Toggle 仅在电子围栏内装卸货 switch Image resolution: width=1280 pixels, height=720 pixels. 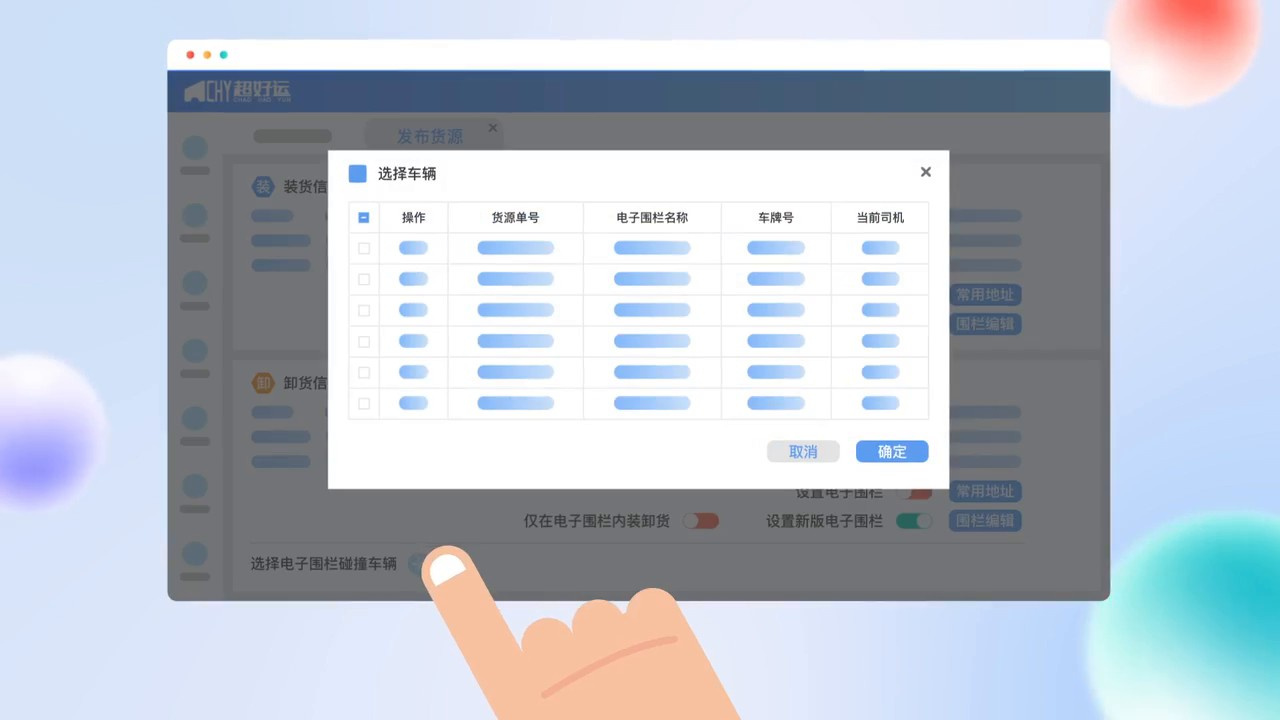(x=700, y=521)
